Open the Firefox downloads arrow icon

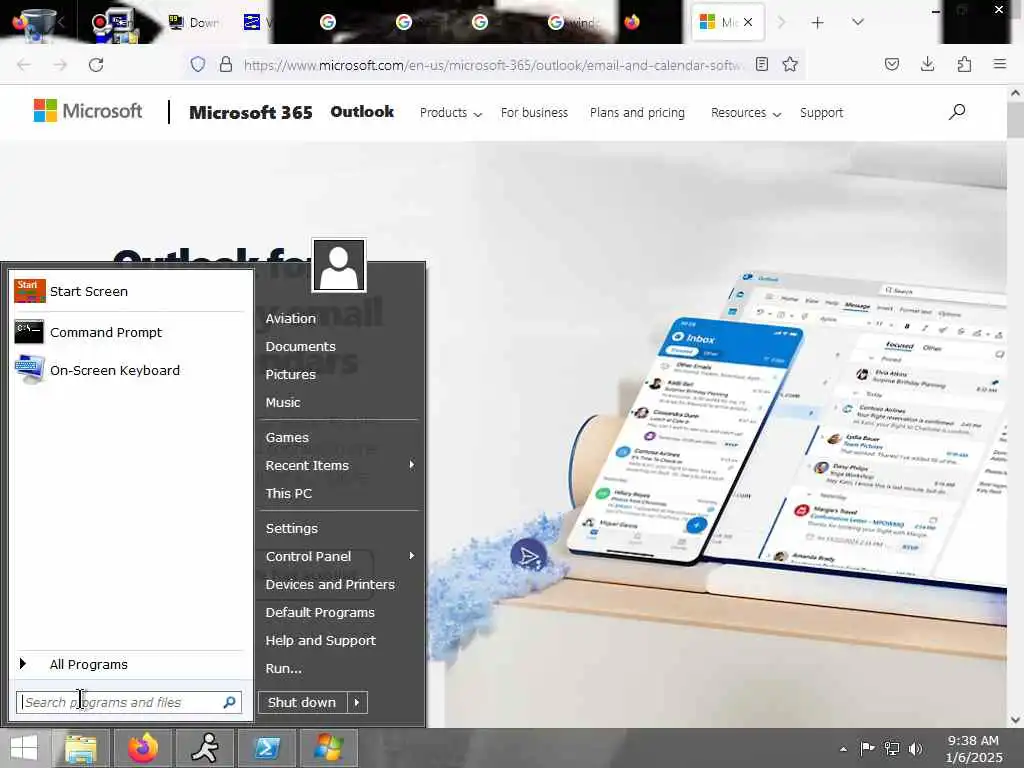click(x=927, y=64)
